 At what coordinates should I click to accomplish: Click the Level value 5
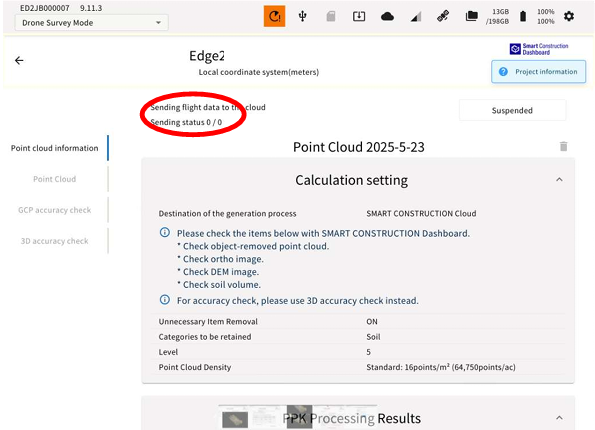tap(368, 352)
